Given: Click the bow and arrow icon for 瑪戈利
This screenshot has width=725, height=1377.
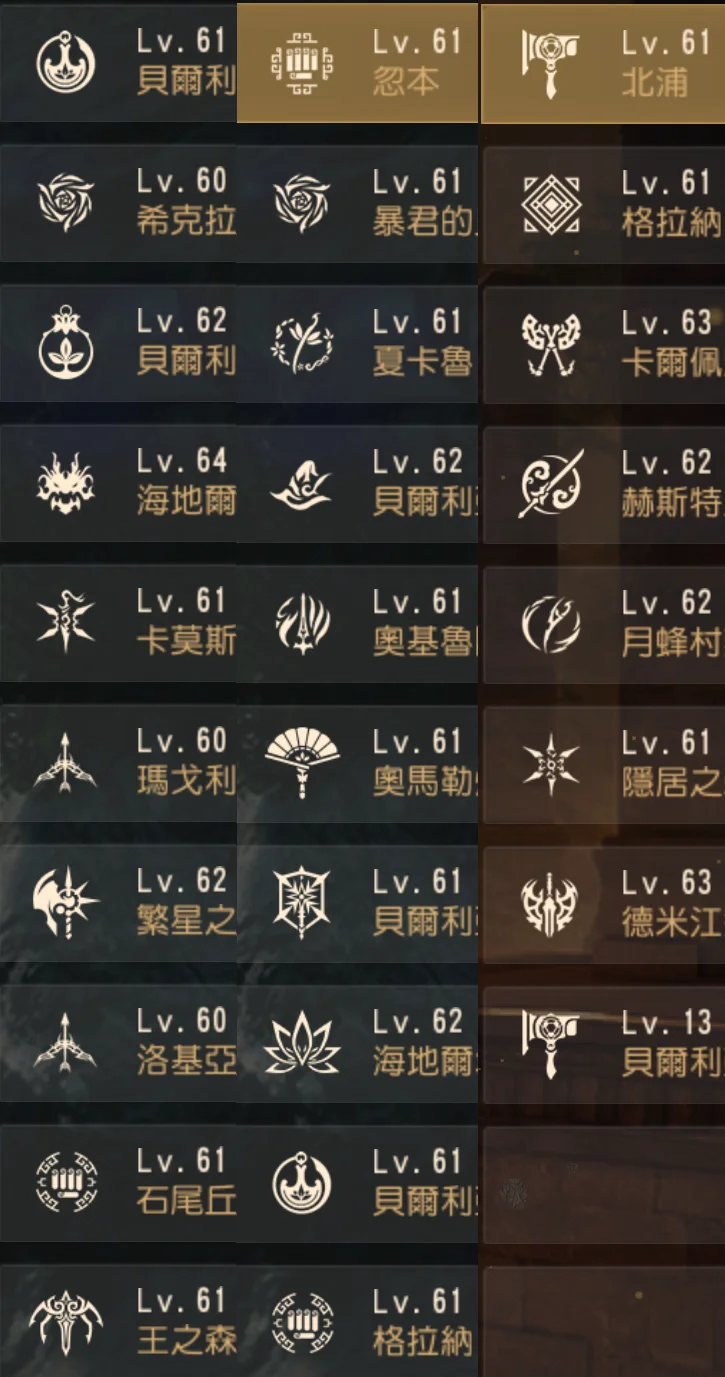Looking at the screenshot, I should click(x=66, y=764).
